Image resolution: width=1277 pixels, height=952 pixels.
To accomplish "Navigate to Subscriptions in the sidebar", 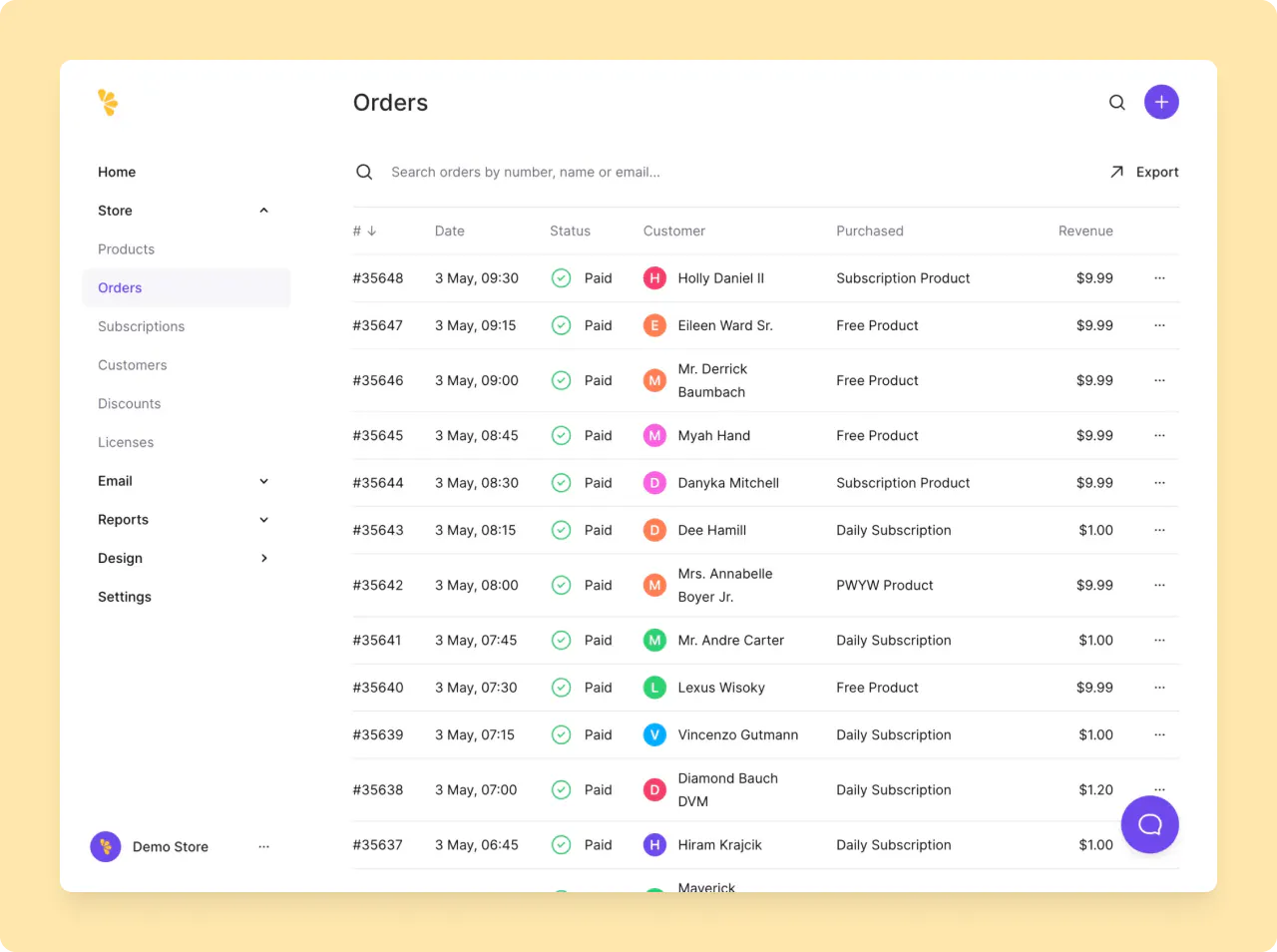I will click(x=141, y=326).
